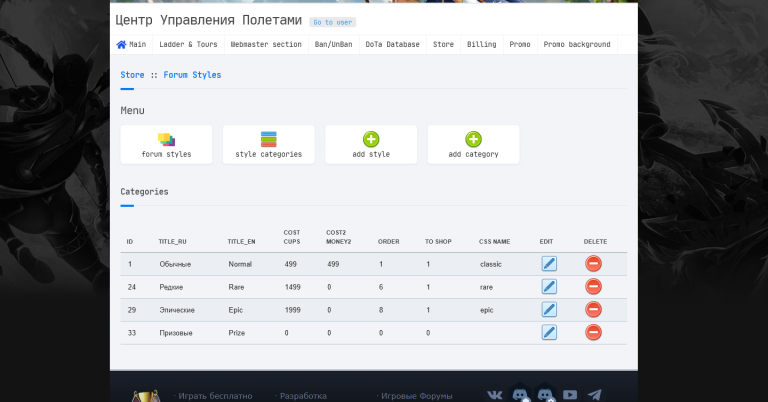The height and width of the screenshot is (402, 768).
Task: Edit the Epic category row
Action: point(549,309)
